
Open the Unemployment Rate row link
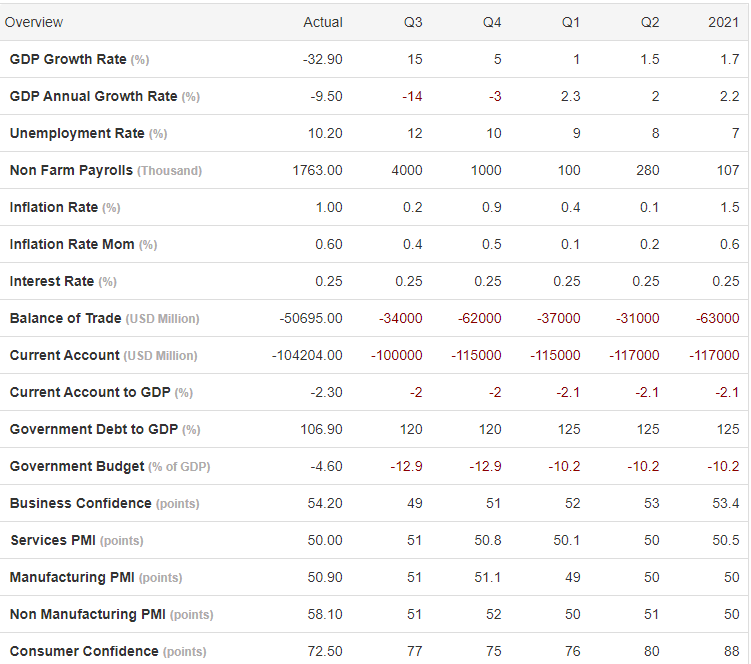click(x=77, y=133)
